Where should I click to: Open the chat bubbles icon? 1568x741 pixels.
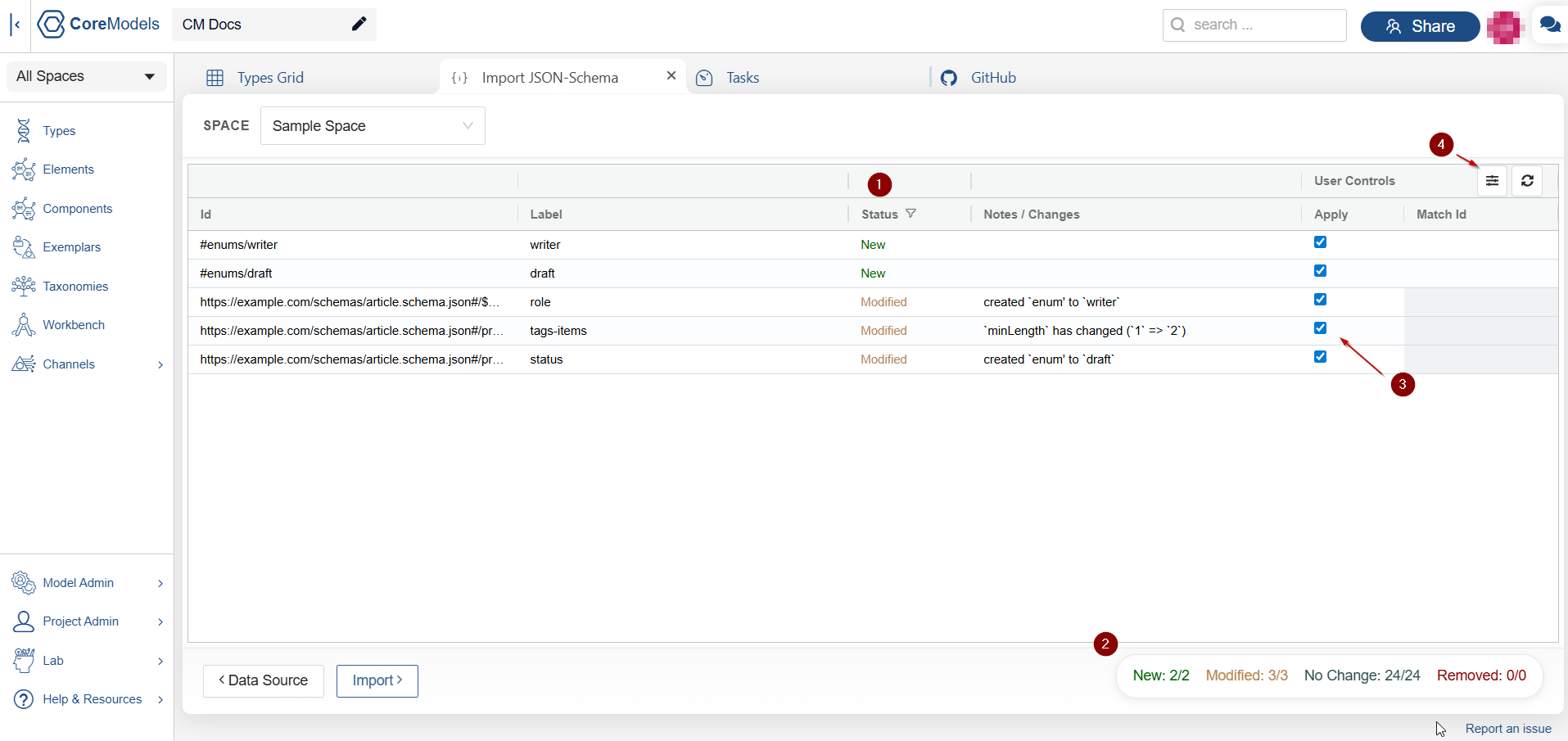pyautogui.click(x=1549, y=25)
